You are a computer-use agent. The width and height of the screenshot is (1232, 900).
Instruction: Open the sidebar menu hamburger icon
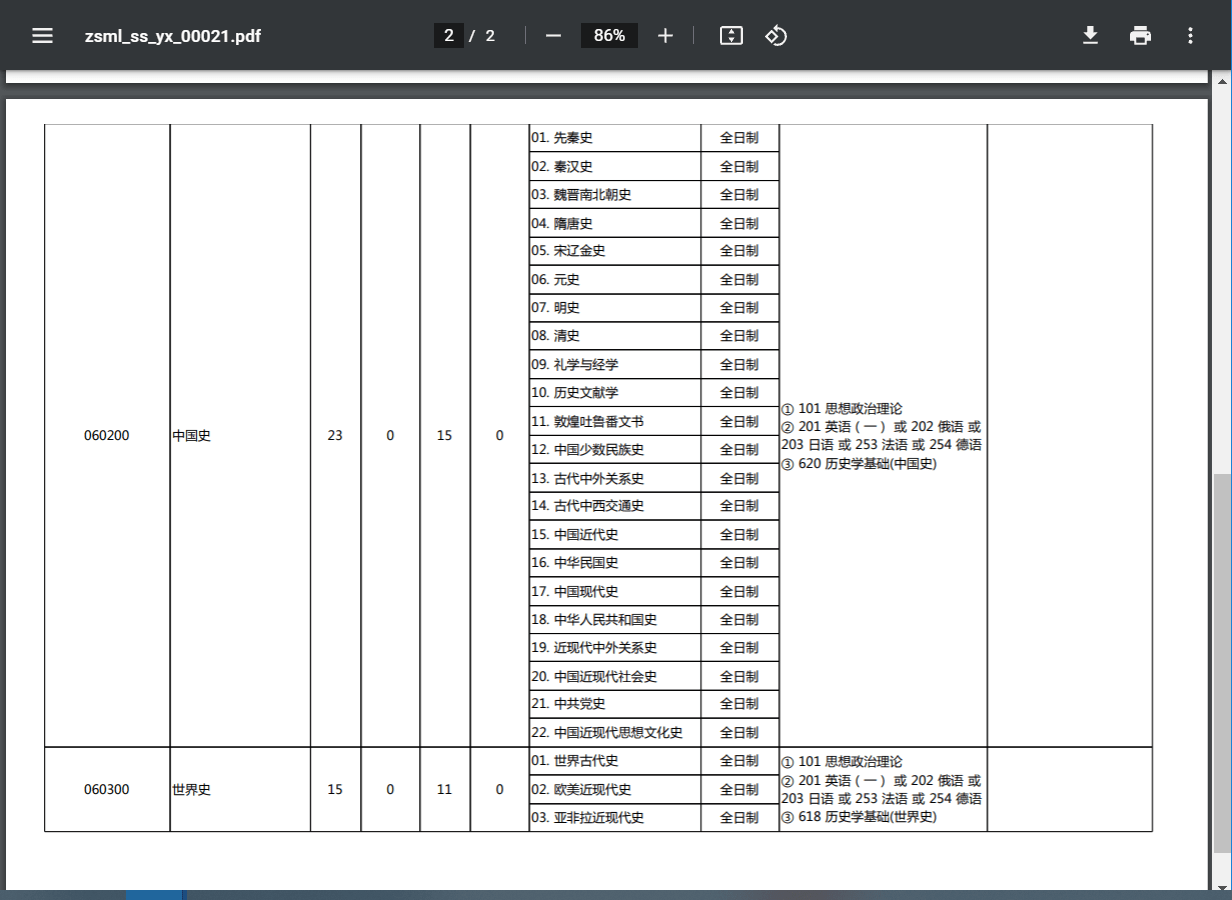[x=42, y=36]
